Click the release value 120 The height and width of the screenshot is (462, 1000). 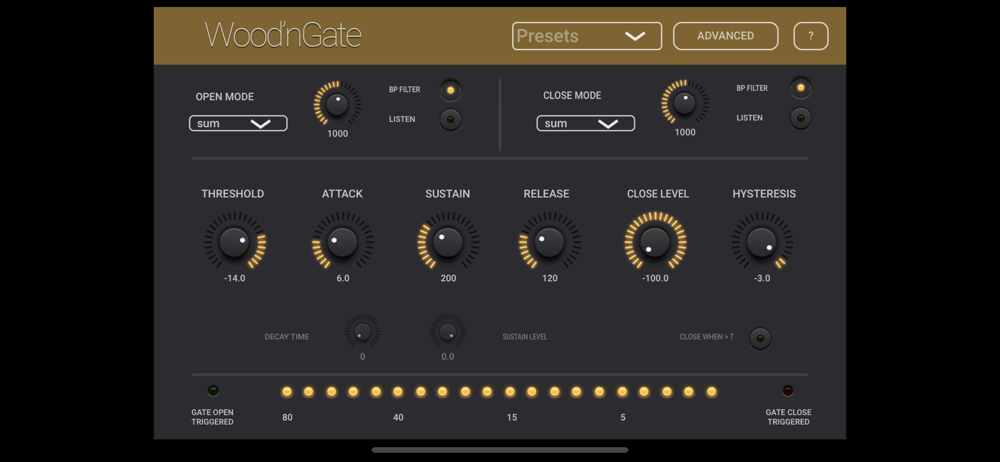click(x=550, y=279)
